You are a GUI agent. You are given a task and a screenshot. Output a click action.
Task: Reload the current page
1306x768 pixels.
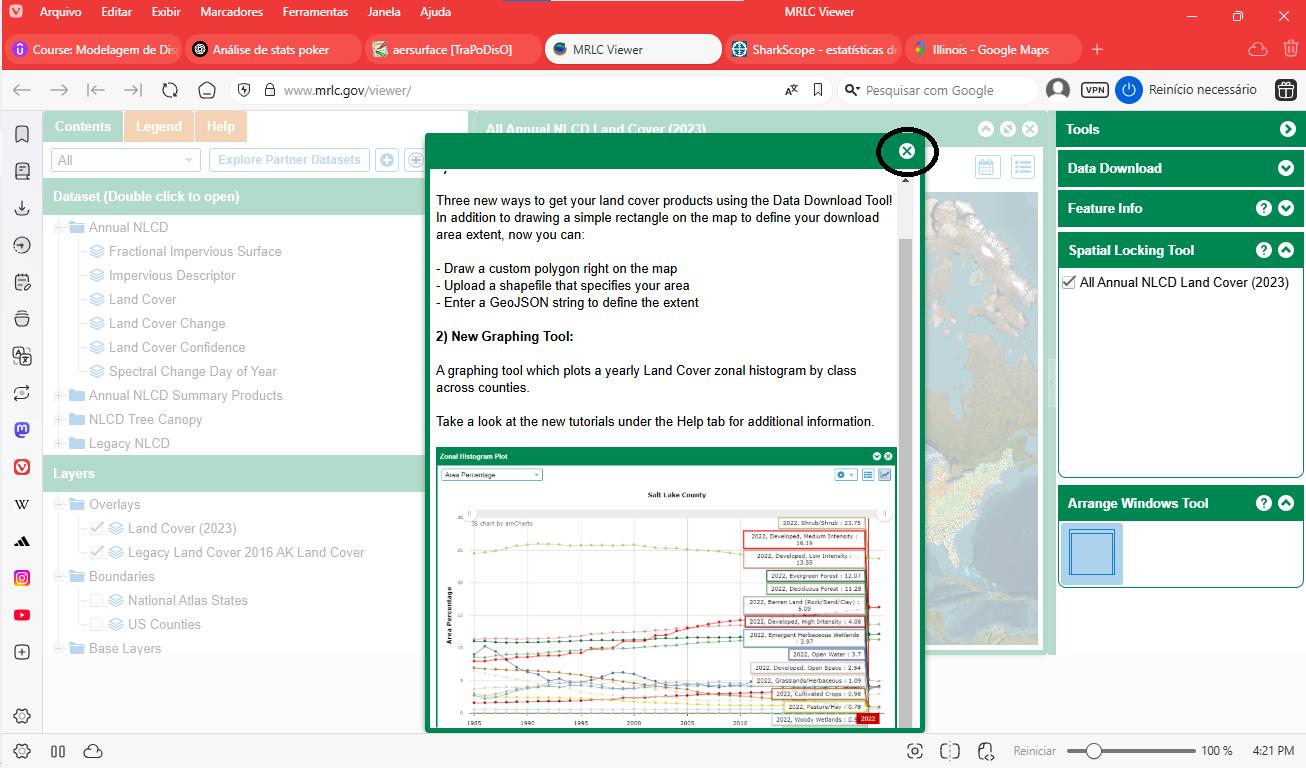click(170, 90)
